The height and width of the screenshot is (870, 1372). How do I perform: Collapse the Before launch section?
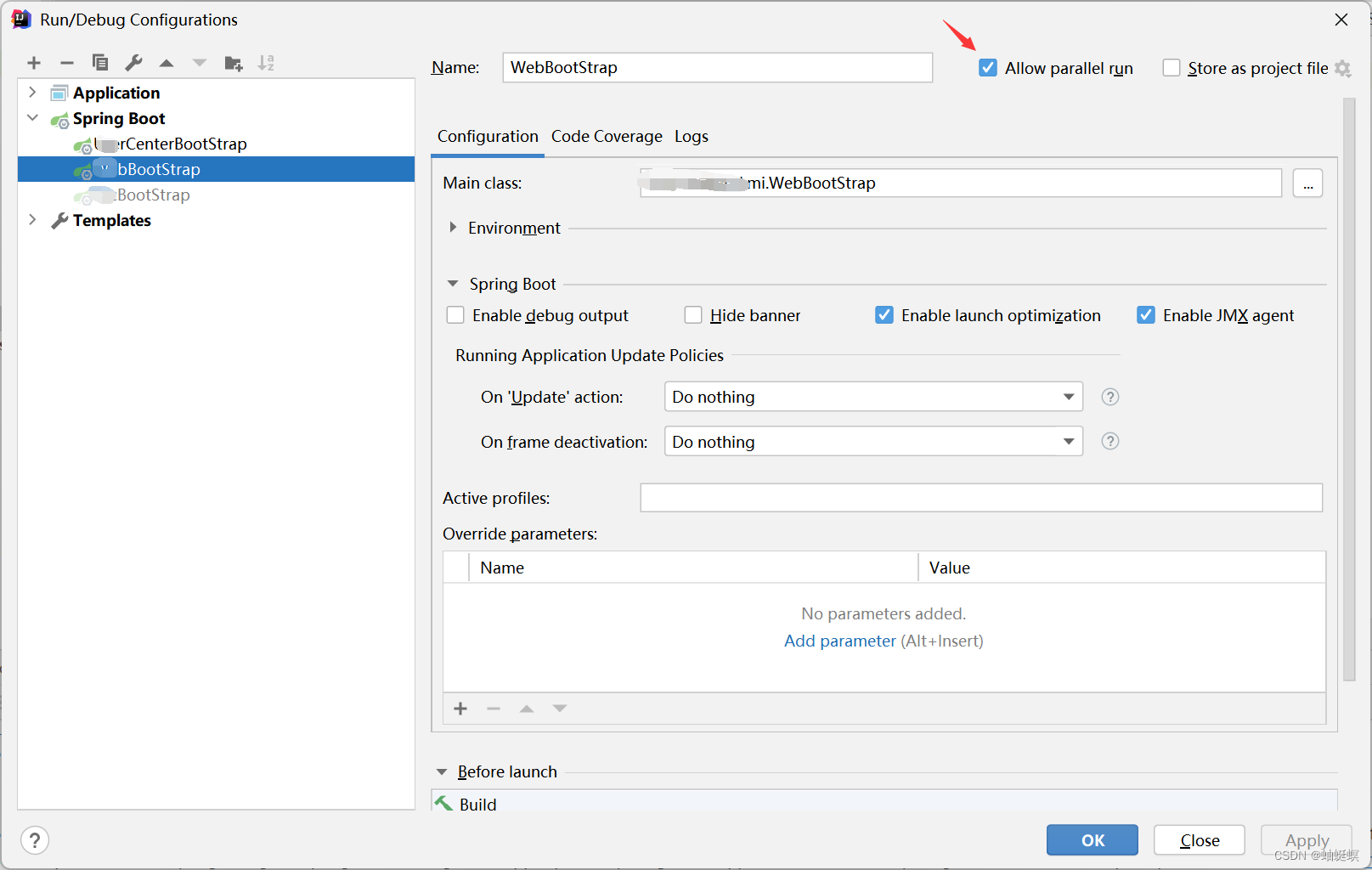click(442, 771)
